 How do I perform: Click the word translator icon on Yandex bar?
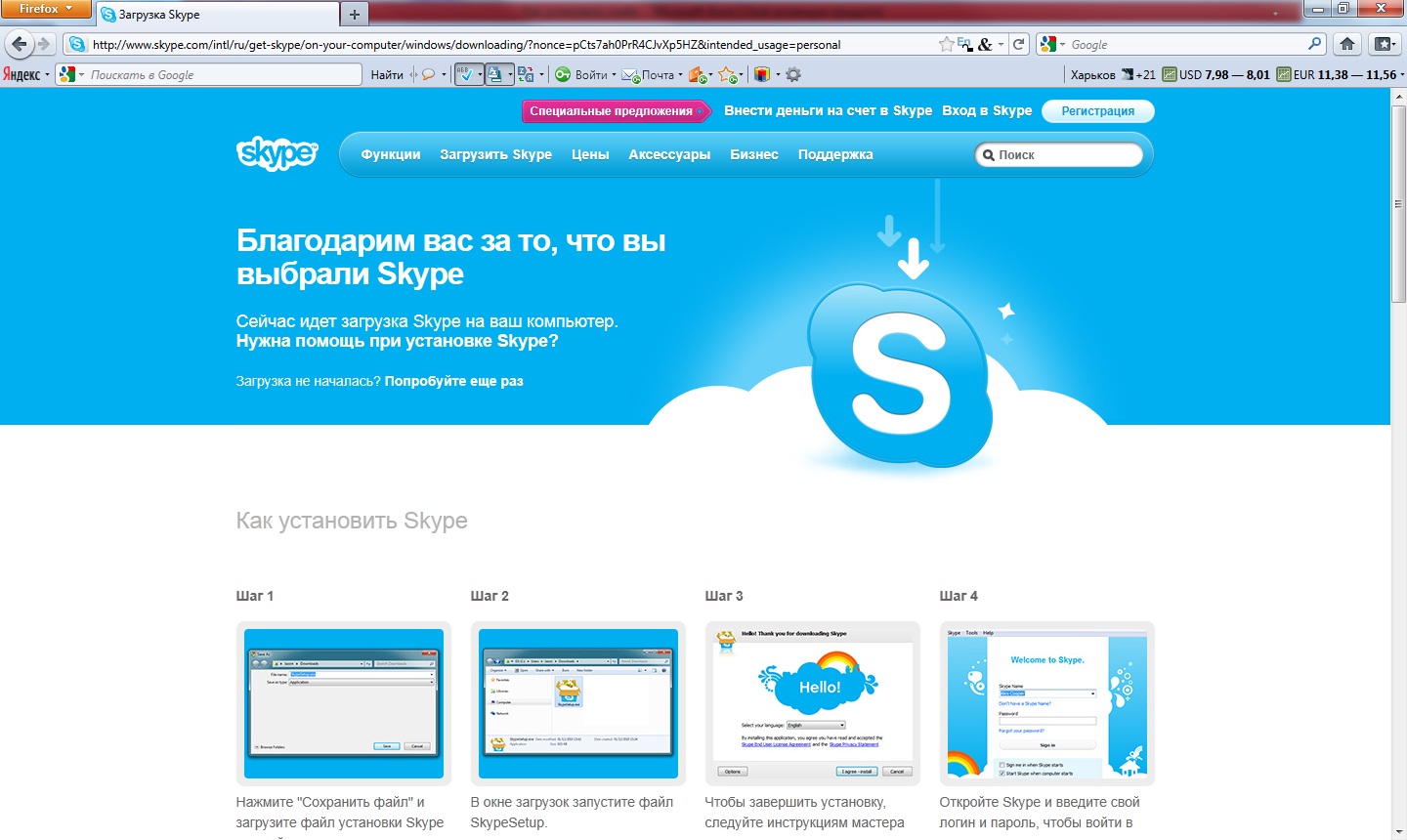click(526, 75)
